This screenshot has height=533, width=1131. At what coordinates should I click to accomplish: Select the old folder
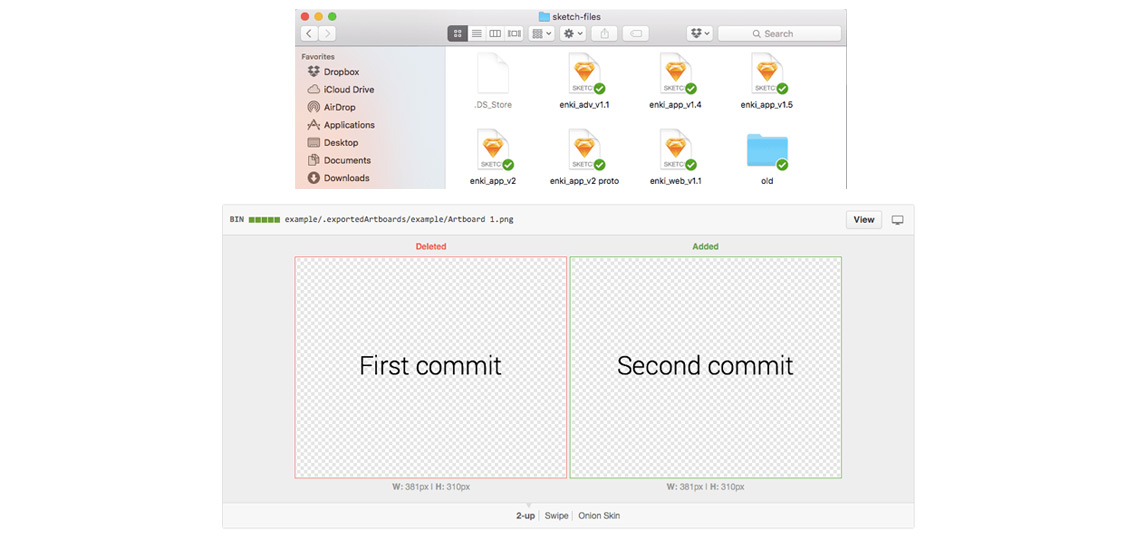pos(767,151)
